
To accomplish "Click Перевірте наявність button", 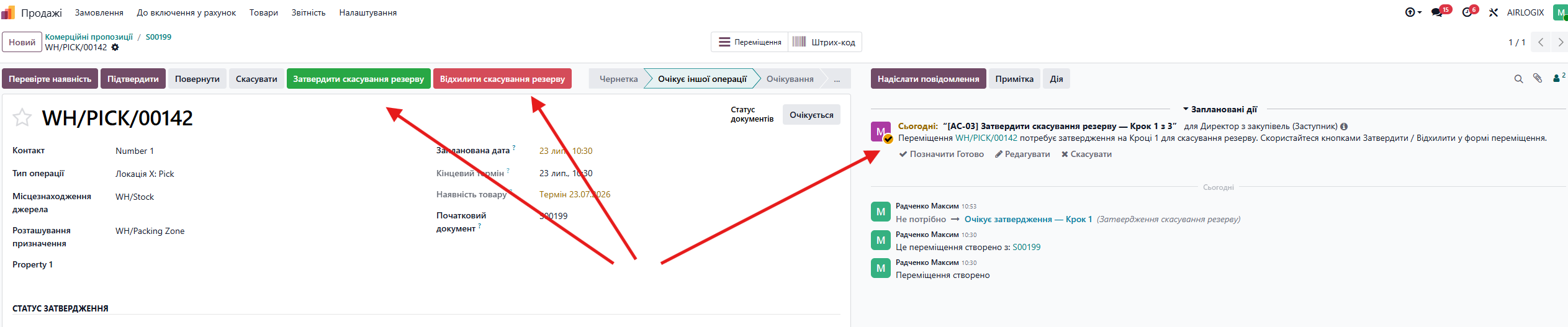I will pyautogui.click(x=50, y=79).
